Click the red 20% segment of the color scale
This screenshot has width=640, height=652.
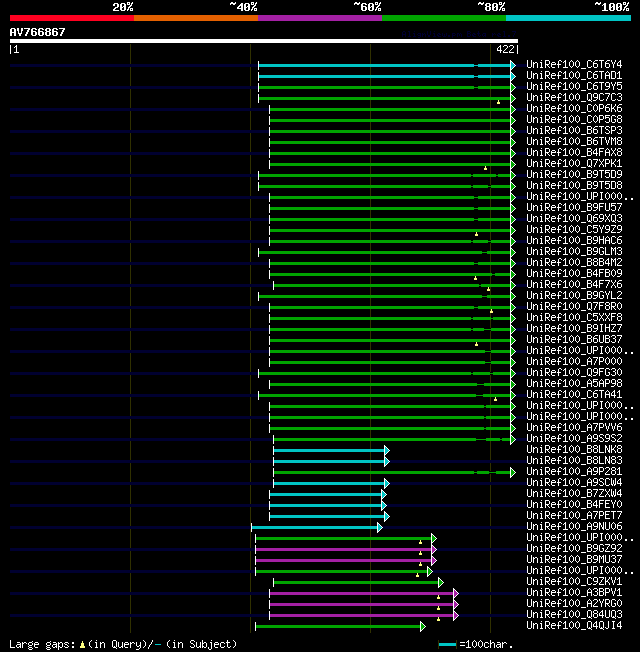pyautogui.click(x=72, y=18)
